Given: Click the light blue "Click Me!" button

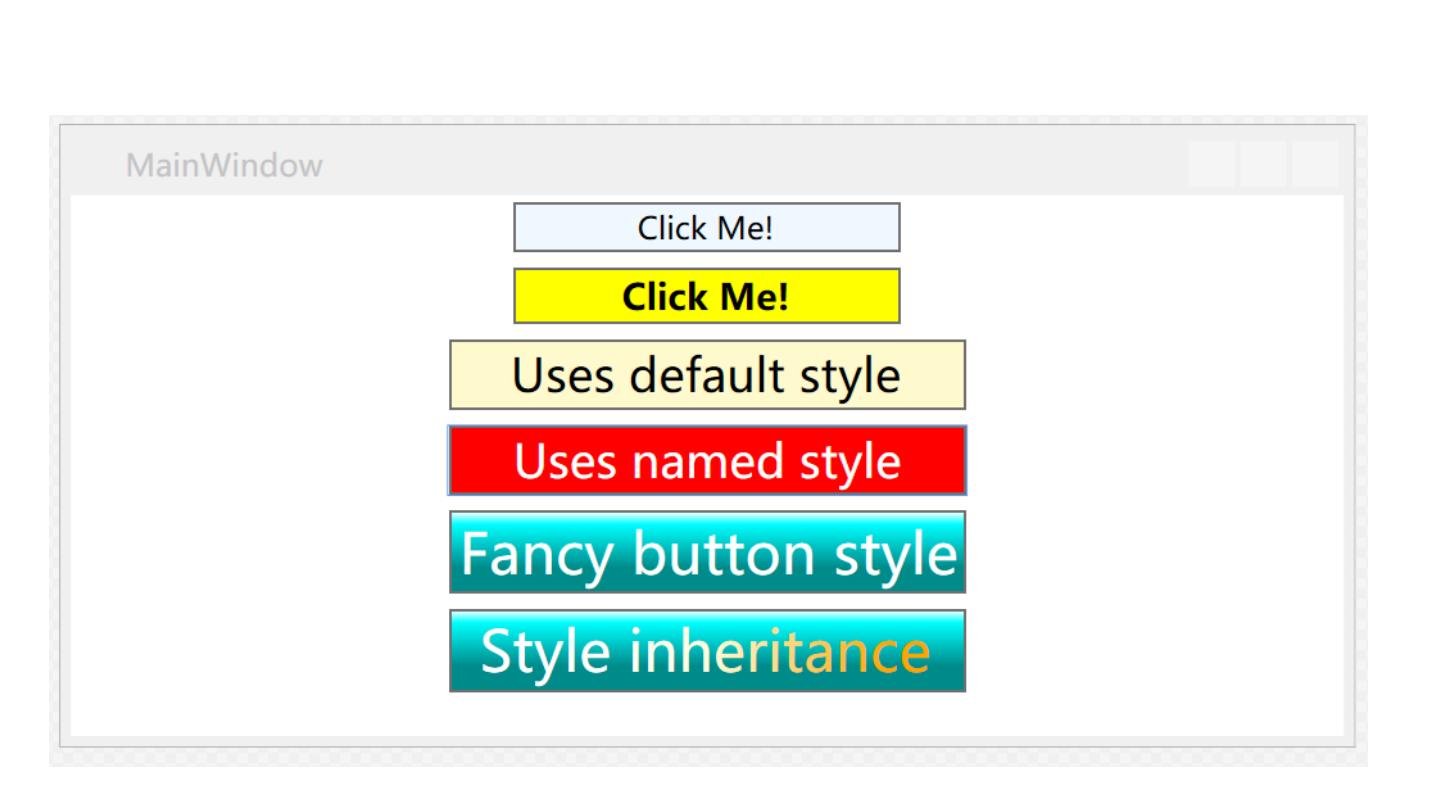Looking at the screenshot, I should 706,228.
